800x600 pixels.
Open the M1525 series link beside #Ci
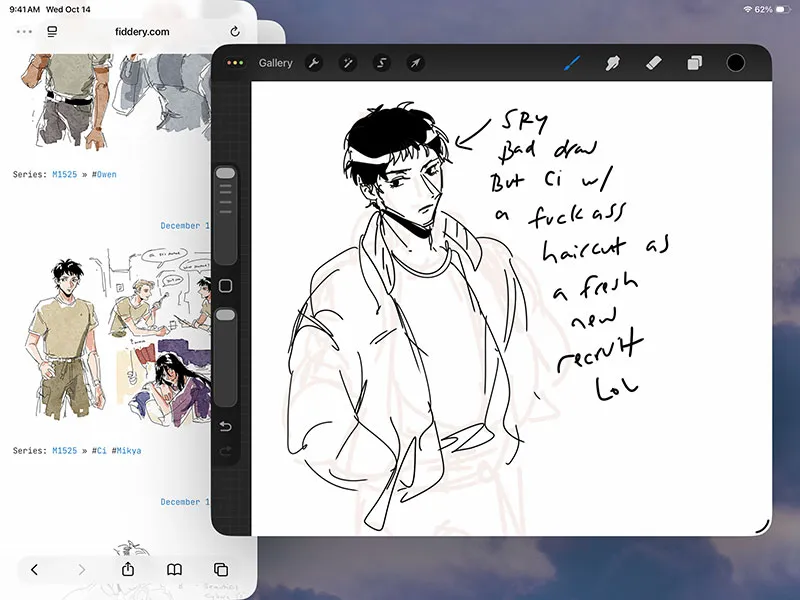coord(65,451)
